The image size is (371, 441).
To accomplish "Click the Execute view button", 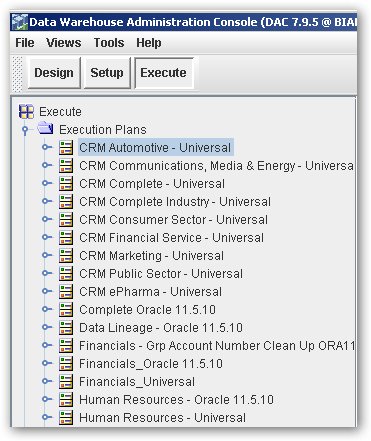I will point(163,73).
